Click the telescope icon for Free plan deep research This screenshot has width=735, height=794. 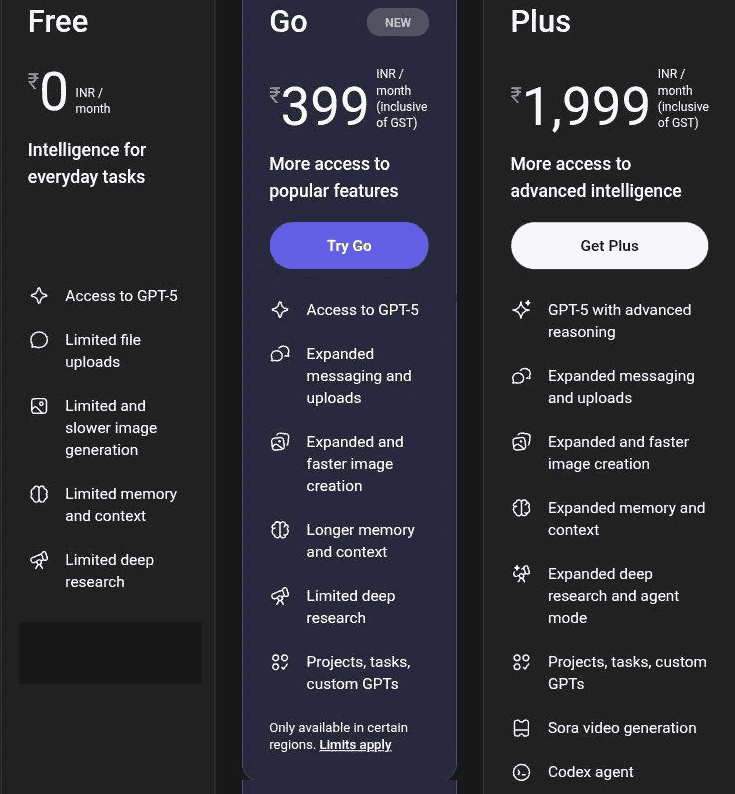[39, 560]
